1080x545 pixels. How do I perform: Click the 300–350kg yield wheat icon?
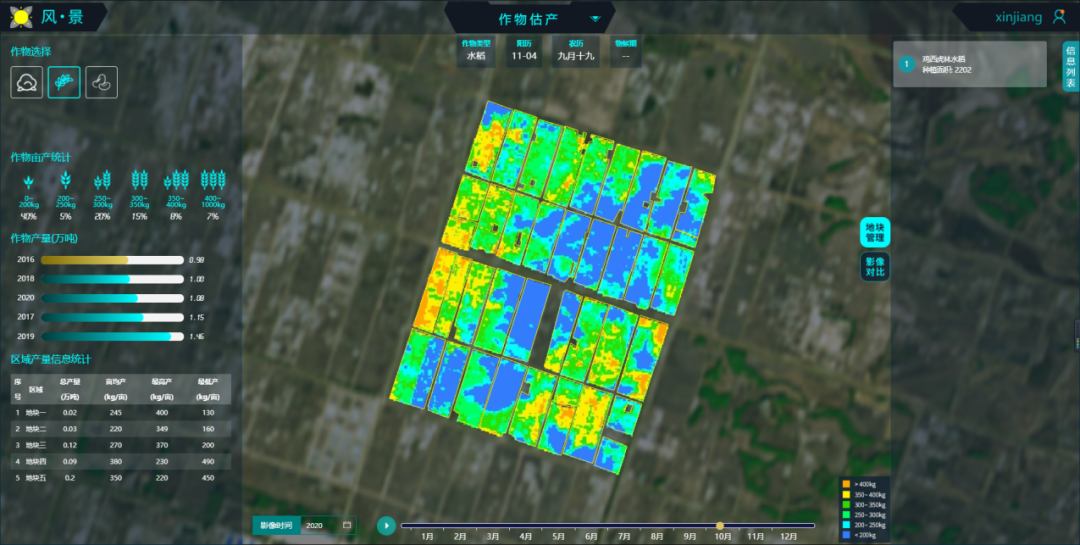coord(139,180)
